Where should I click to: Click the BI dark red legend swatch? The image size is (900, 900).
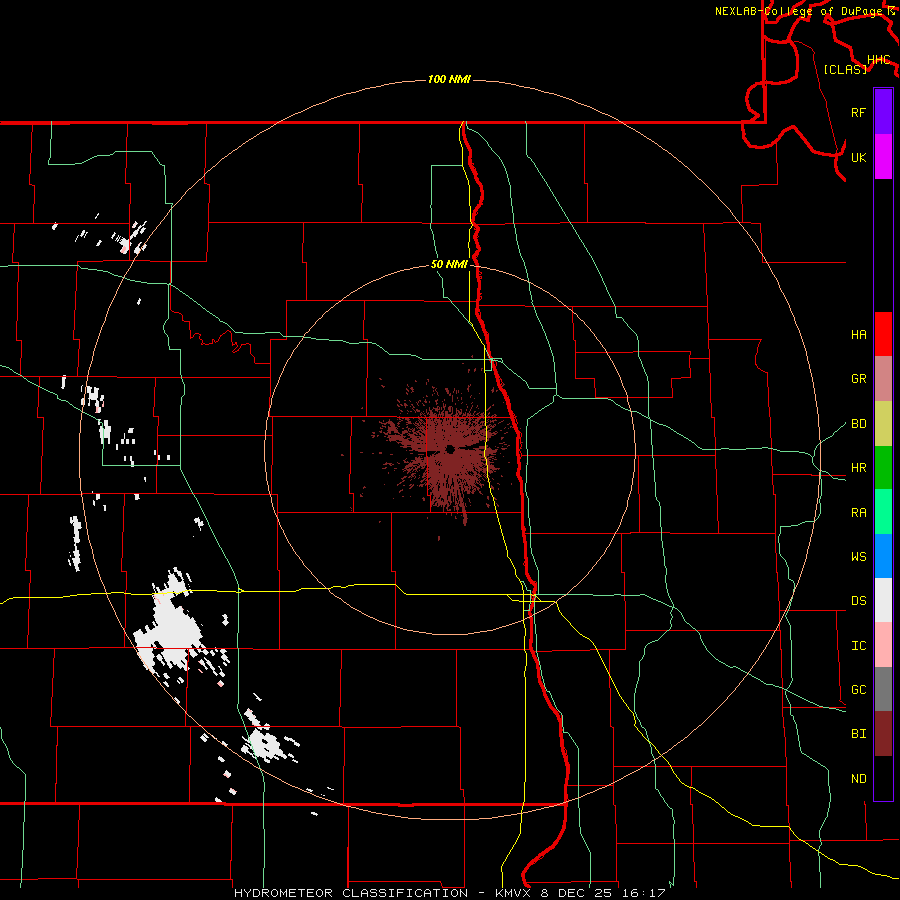[883, 734]
